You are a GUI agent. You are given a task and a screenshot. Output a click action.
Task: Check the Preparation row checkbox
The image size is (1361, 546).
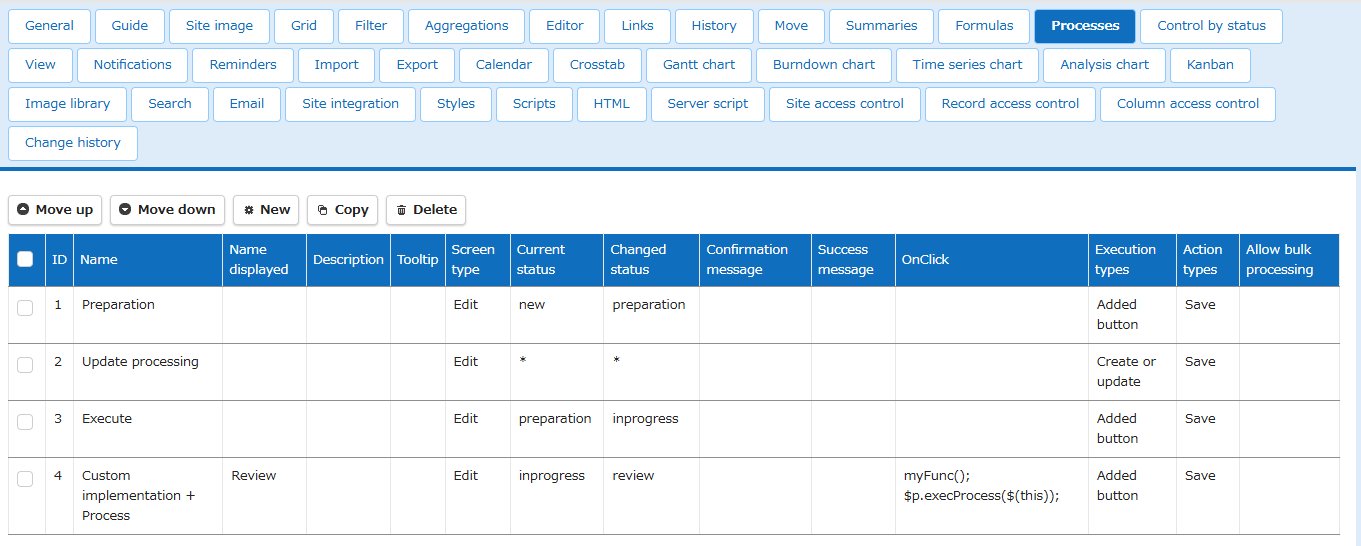[26, 308]
